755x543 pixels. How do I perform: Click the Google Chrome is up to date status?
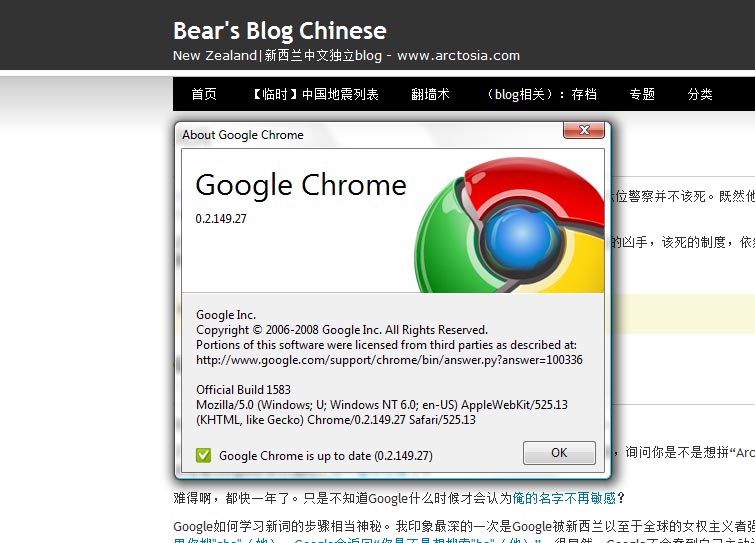tap(325, 455)
